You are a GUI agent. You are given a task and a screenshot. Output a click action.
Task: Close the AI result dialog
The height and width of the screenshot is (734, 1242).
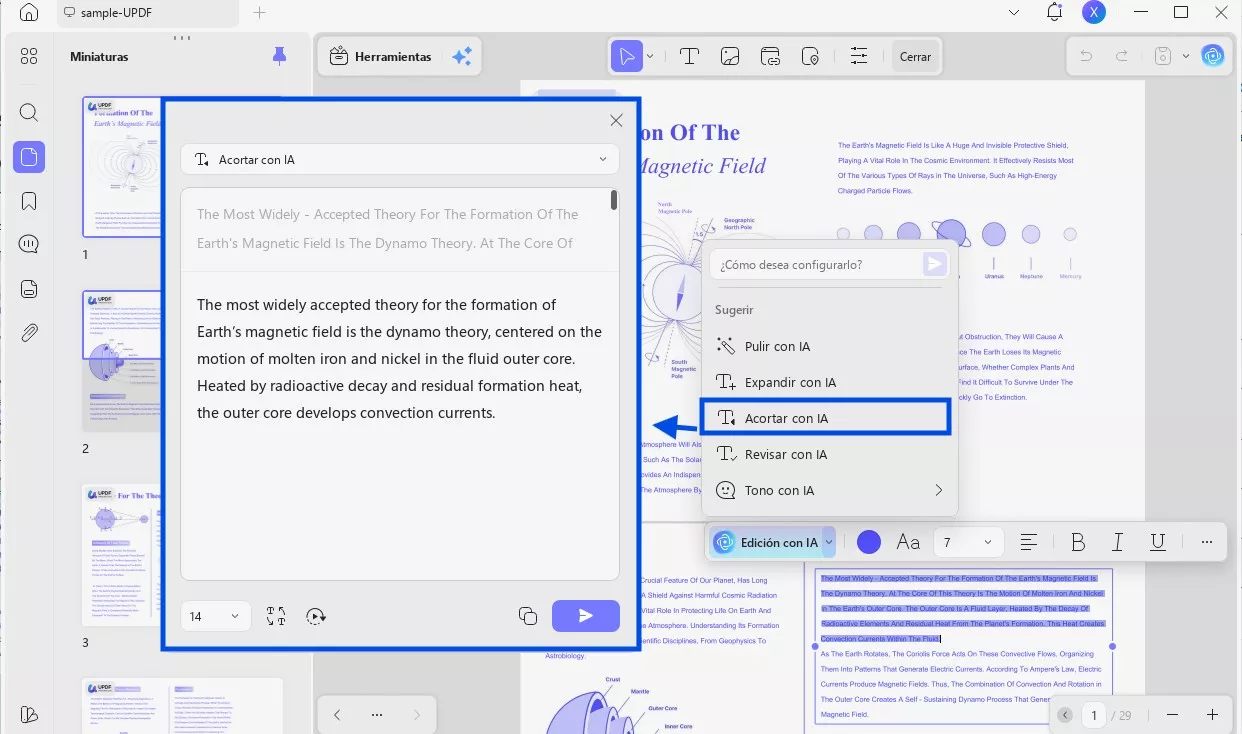[616, 120]
